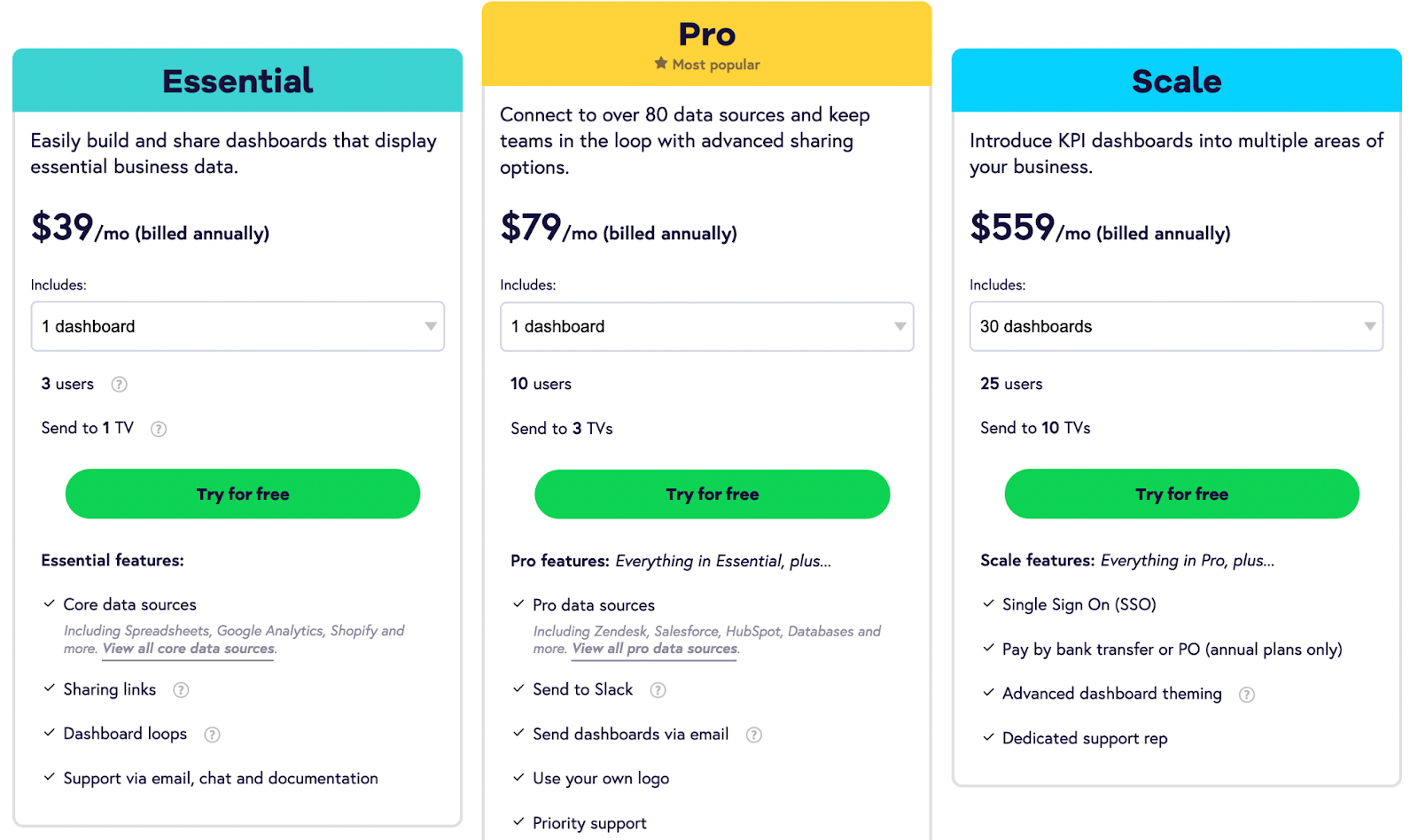The height and width of the screenshot is (840, 1418).
Task: Click the Most popular star icon
Action: click(x=661, y=64)
